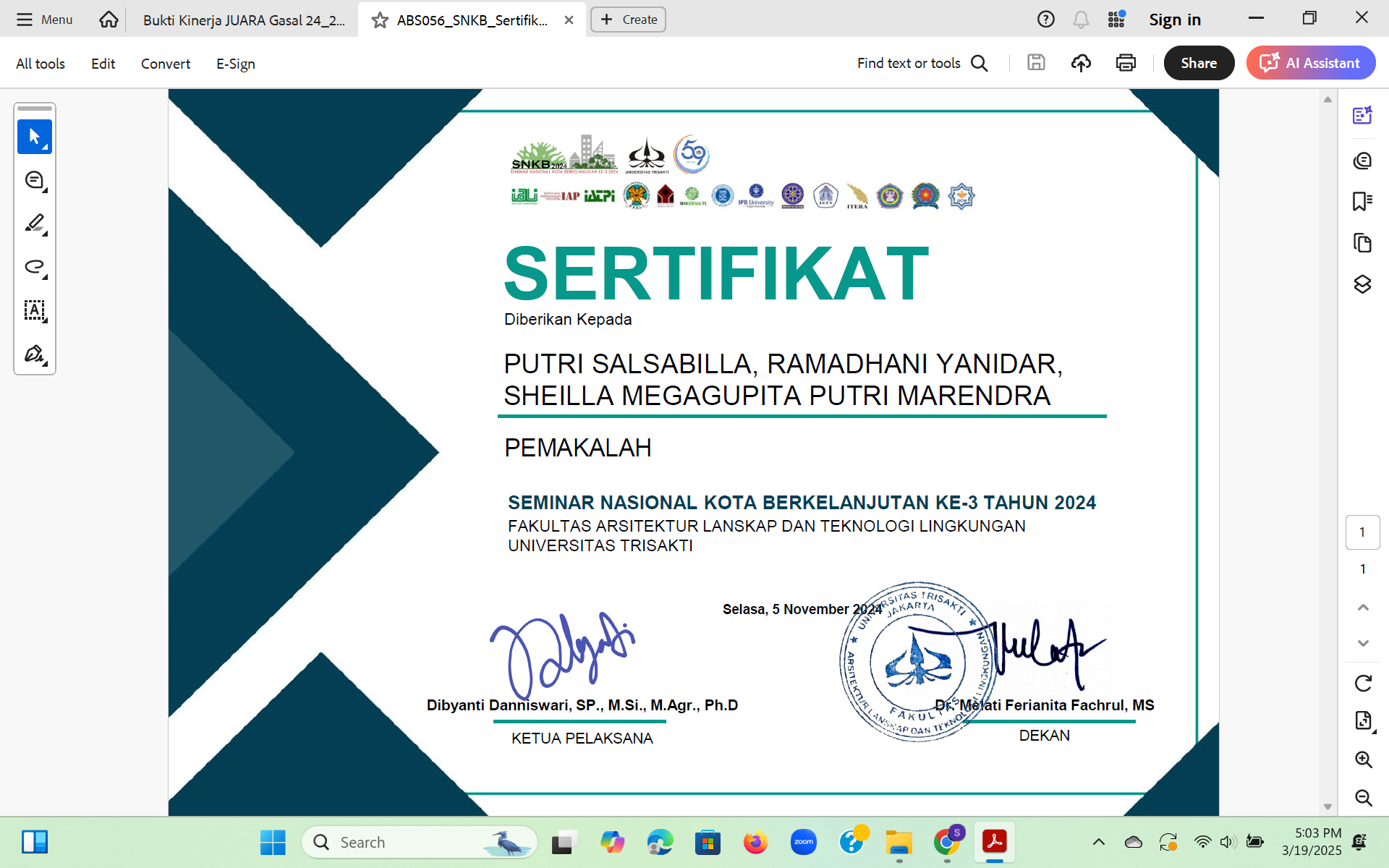
Task: Zoom in on the document
Action: pyautogui.click(x=1363, y=759)
